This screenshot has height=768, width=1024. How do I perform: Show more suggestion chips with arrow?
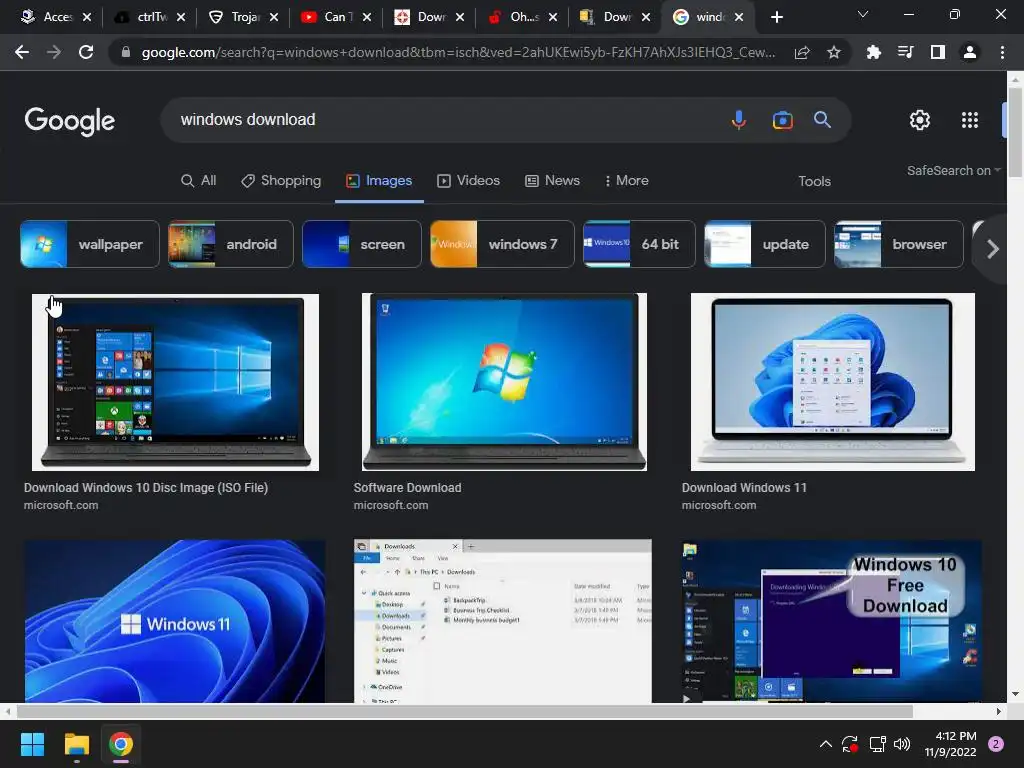click(993, 249)
